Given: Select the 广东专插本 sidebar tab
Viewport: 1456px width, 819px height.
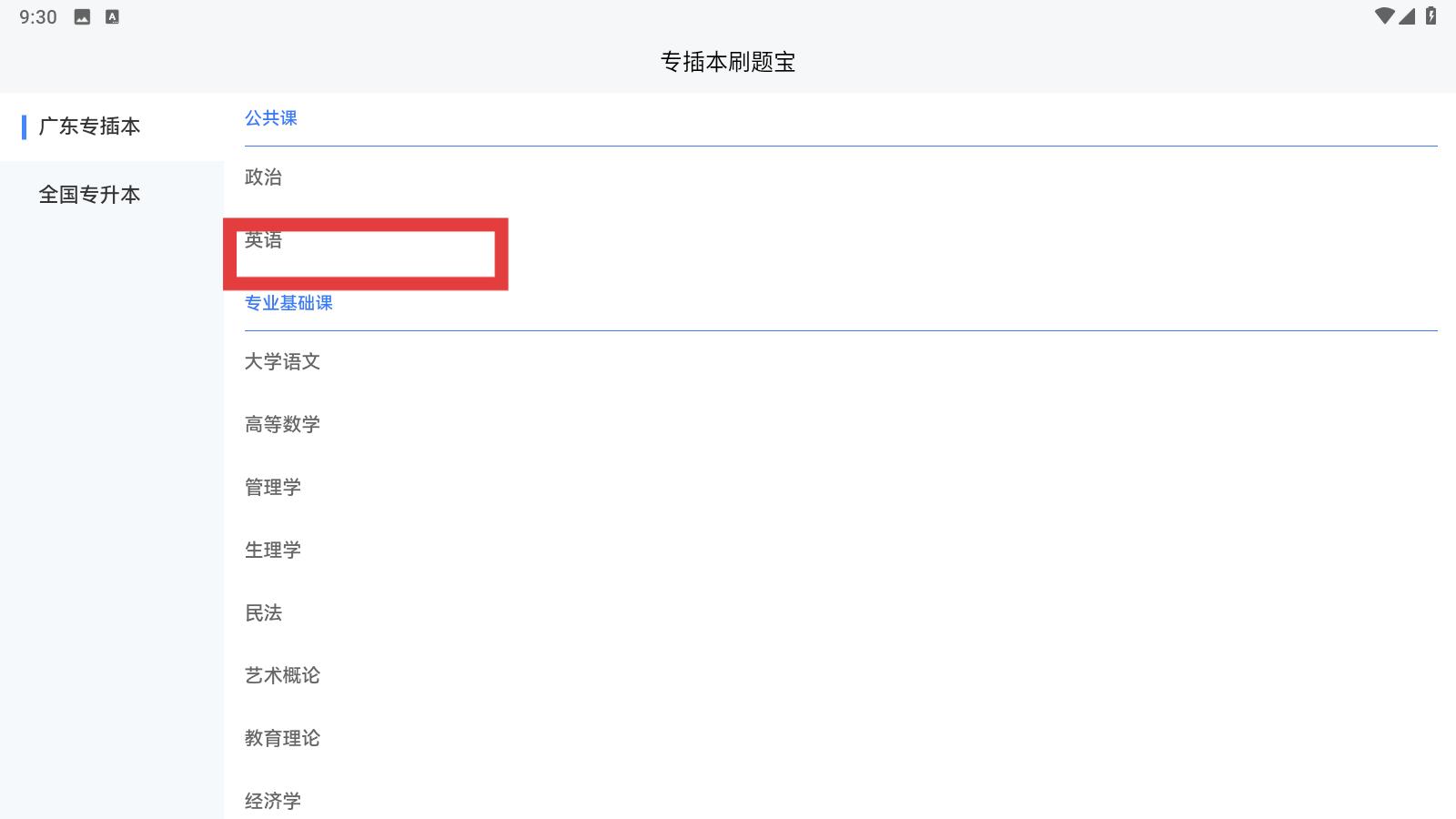Looking at the screenshot, I should tap(111, 126).
